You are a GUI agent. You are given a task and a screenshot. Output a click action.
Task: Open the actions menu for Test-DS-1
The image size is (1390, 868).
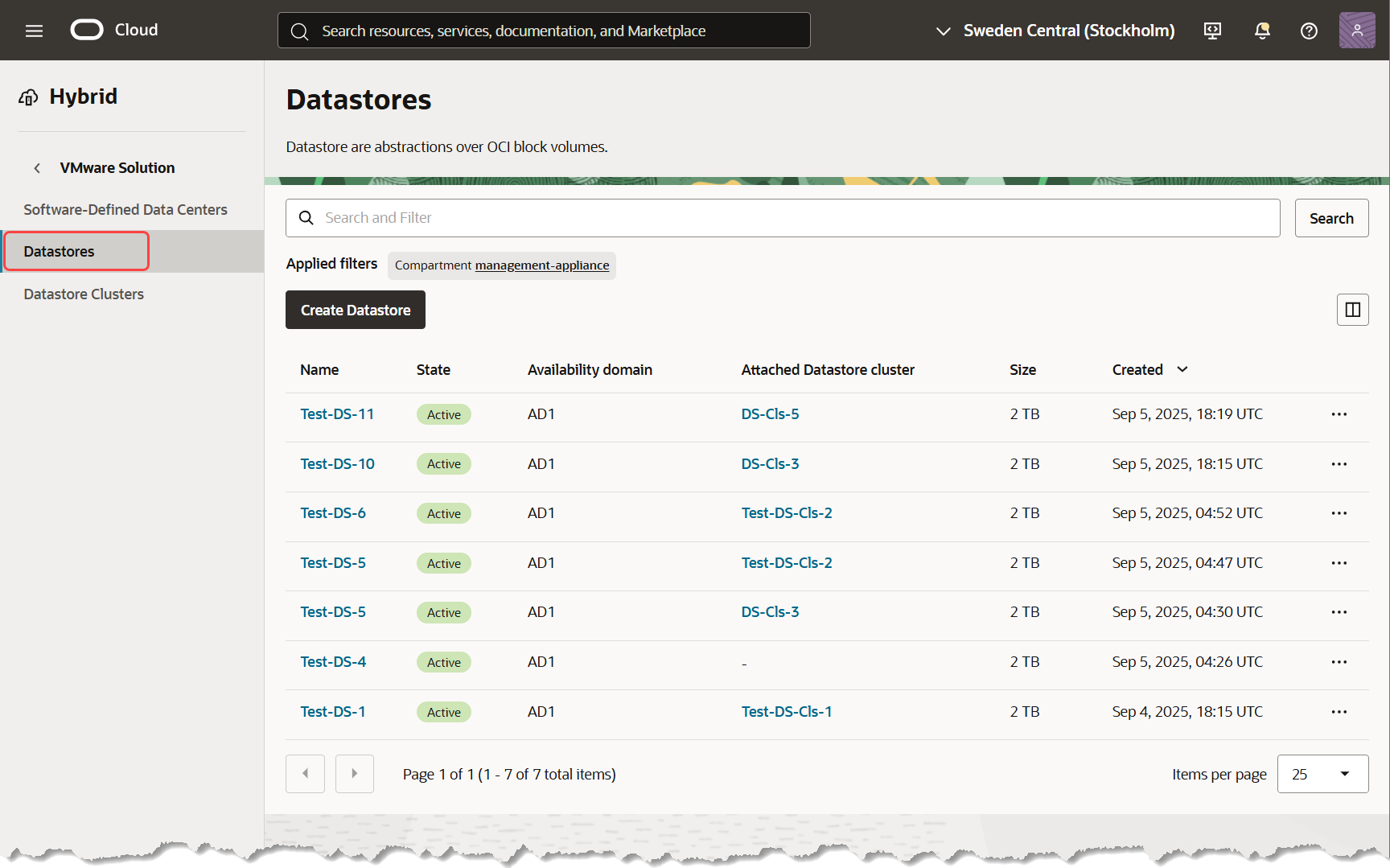1339,712
